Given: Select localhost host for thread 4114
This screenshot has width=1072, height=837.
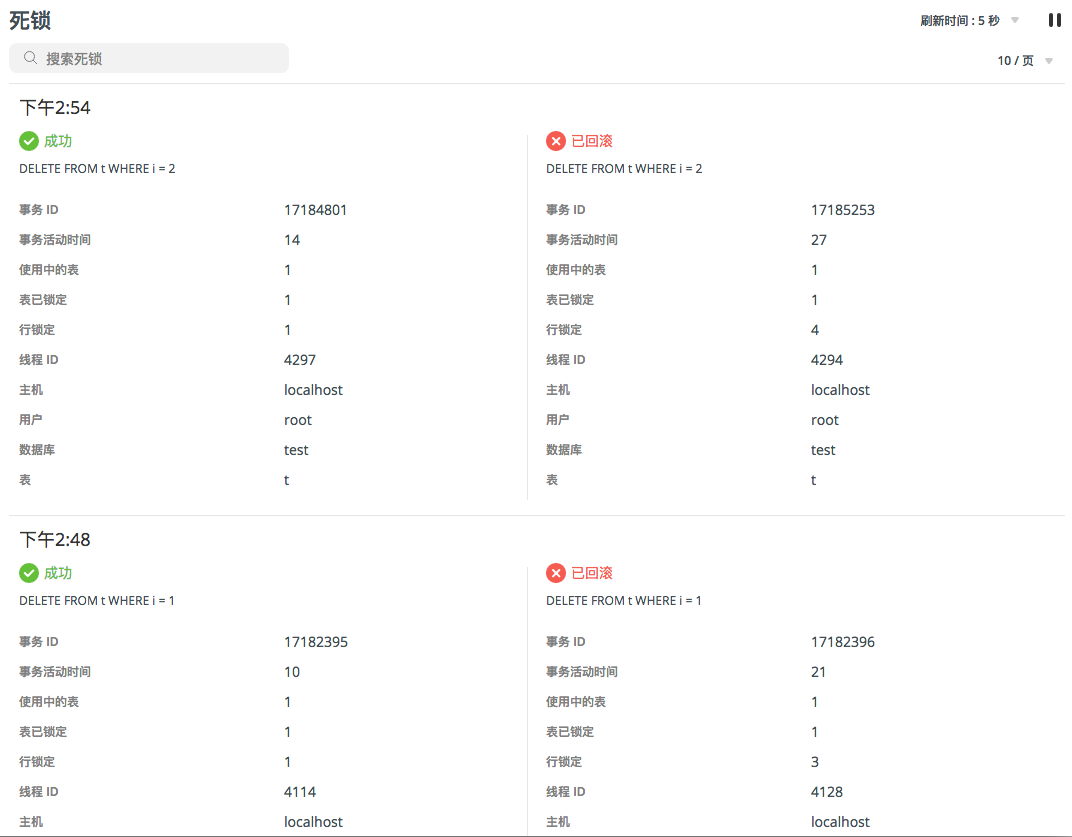Looking at the screenshot, I should coord(313,822).
